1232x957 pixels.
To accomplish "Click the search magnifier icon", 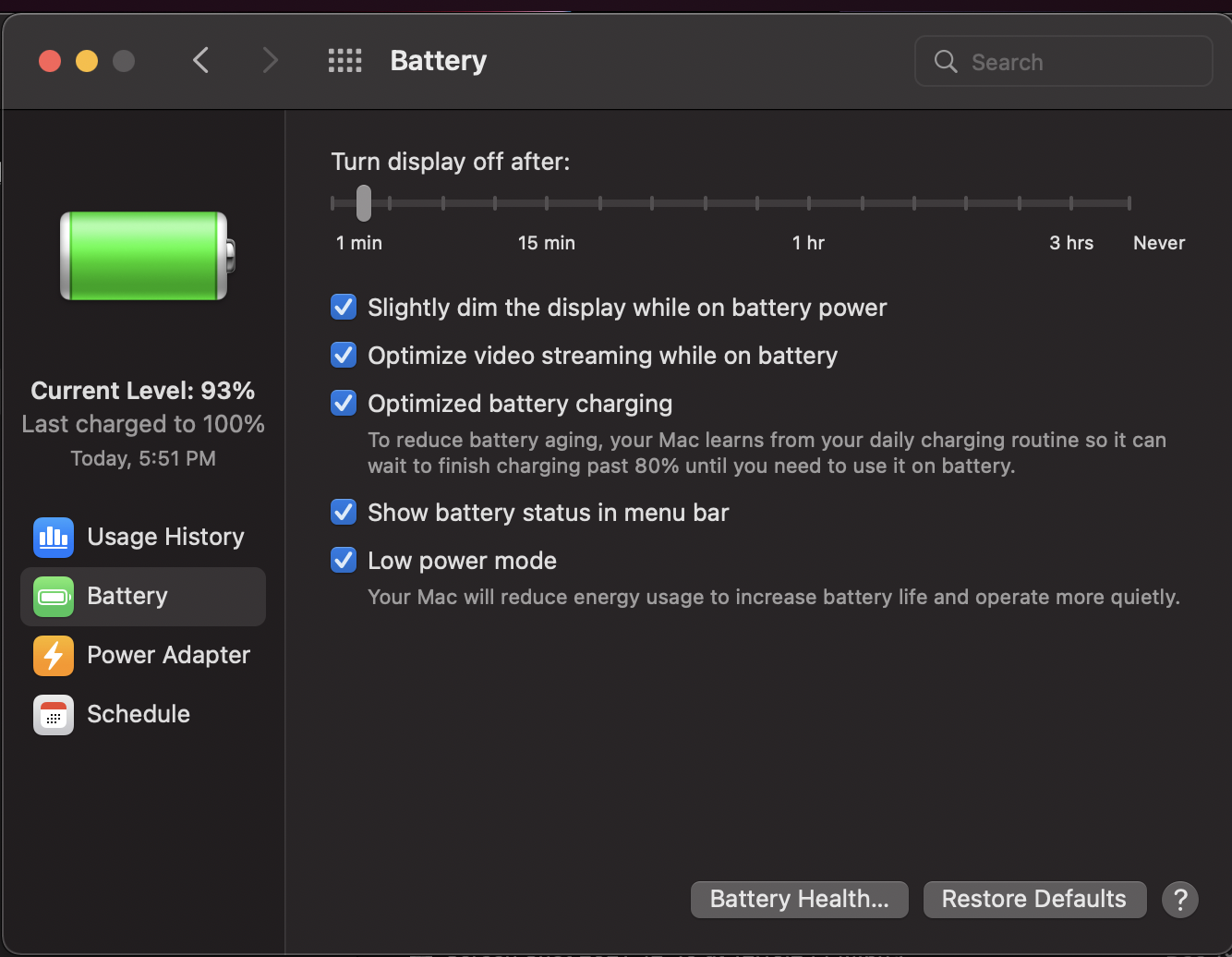I will tap(946, 62).
